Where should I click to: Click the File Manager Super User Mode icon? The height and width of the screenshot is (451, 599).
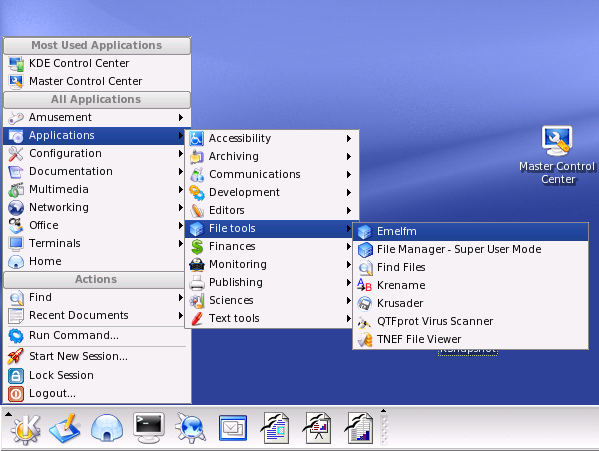pyautogui.click(x=365, y=249)
